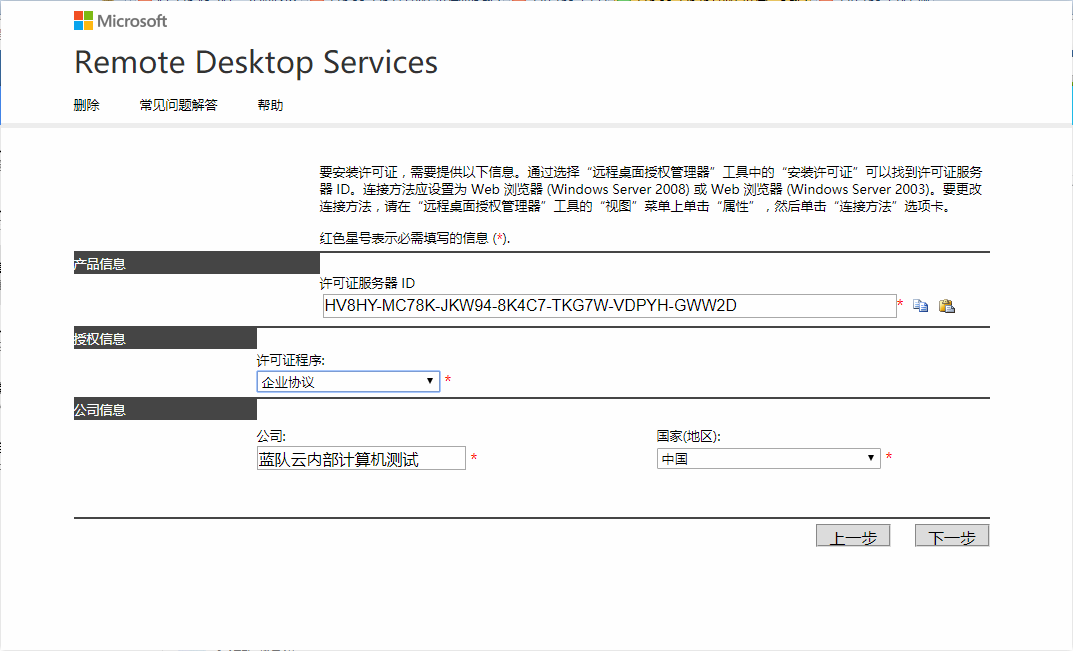The image size is (1073, 651).
Task: Click the 国家(地区) field label
Action: 688,436
